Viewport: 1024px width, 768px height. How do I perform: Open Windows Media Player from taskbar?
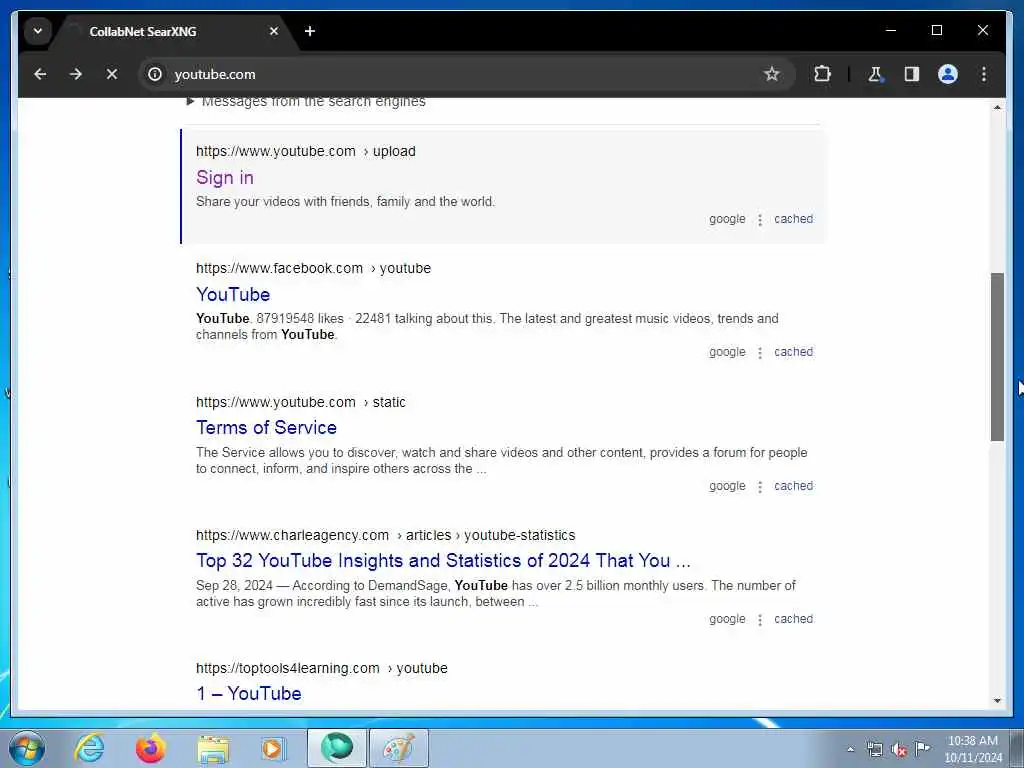(274, 748)
